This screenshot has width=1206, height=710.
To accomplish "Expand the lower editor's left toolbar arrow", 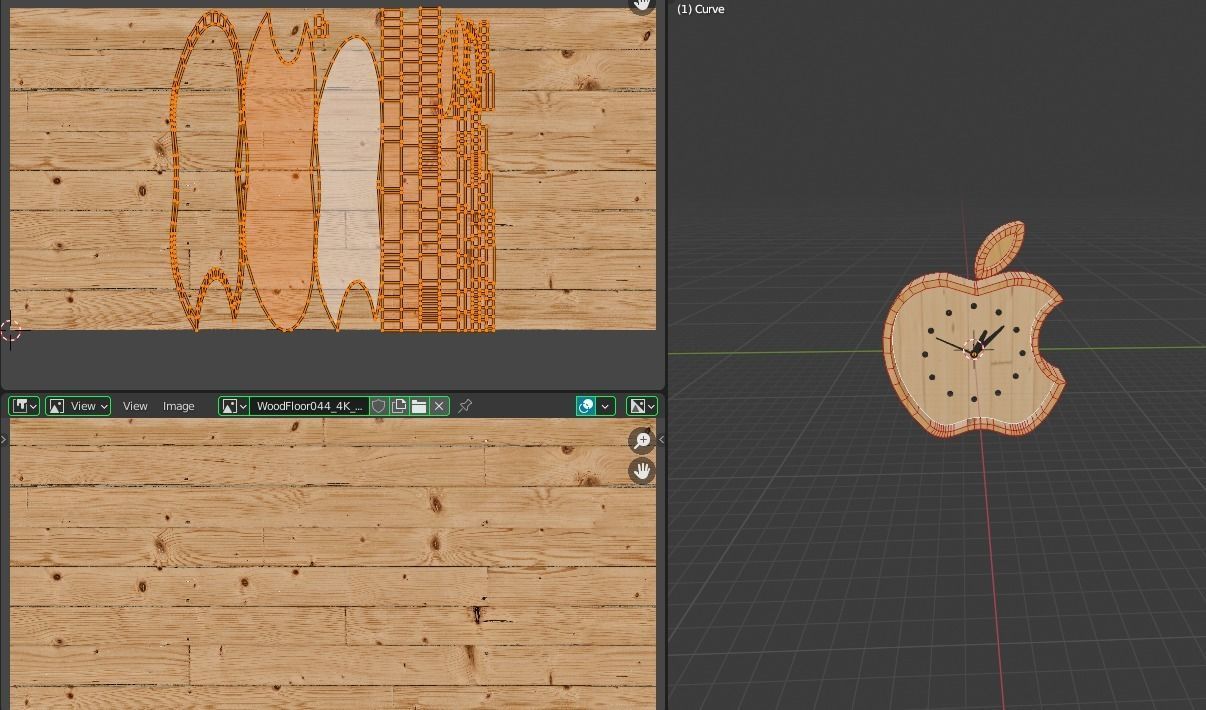I will (4, 439).
